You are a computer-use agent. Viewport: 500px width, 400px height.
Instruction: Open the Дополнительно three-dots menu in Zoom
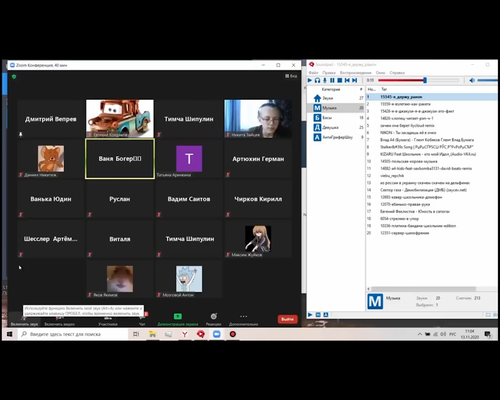243,319
